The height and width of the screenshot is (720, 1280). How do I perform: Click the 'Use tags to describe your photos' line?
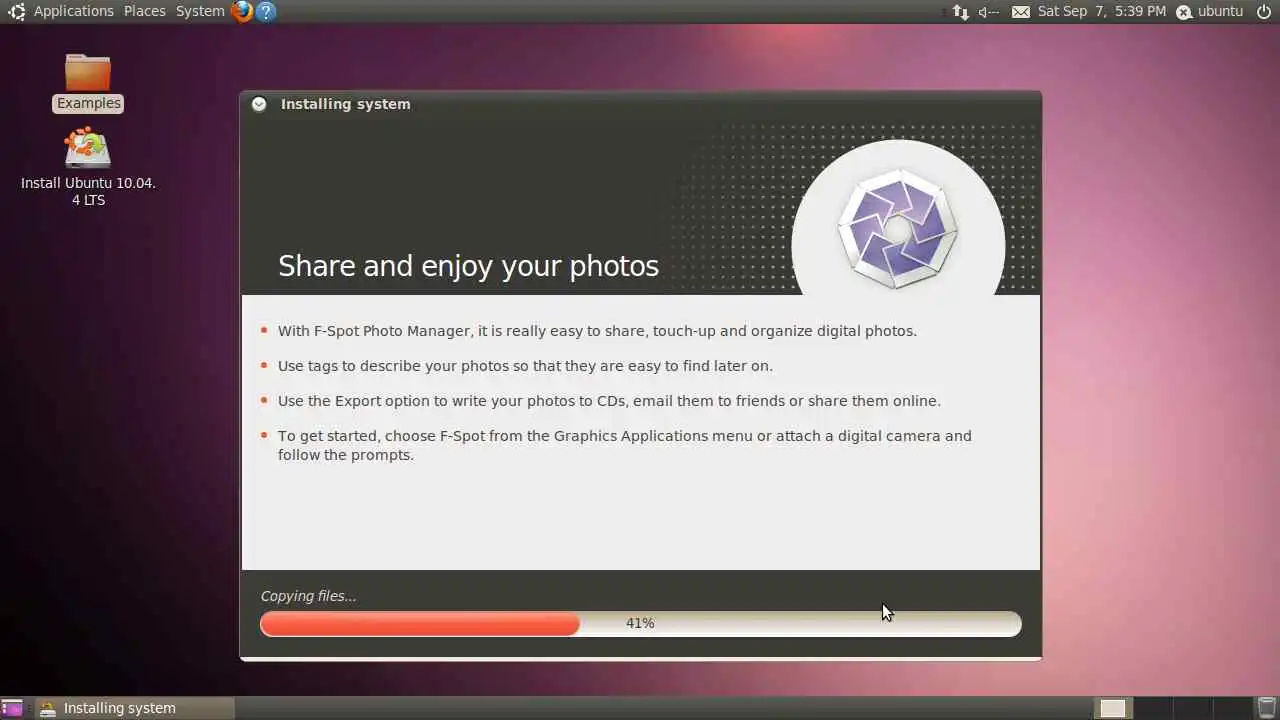pyautogui.click(x=525, y=366)
